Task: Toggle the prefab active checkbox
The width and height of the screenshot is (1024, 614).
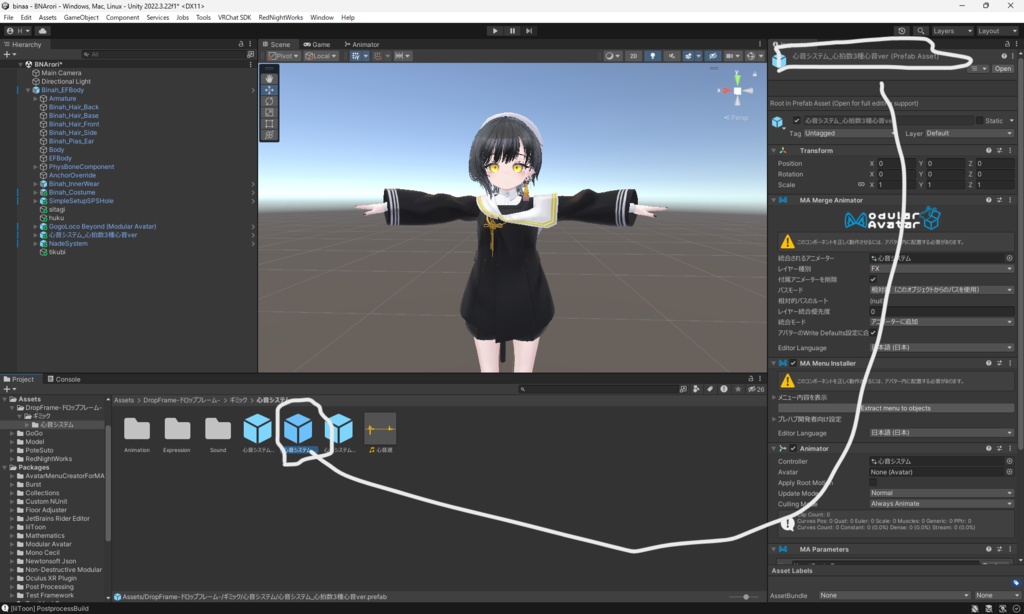Action: tap(796, 120)
